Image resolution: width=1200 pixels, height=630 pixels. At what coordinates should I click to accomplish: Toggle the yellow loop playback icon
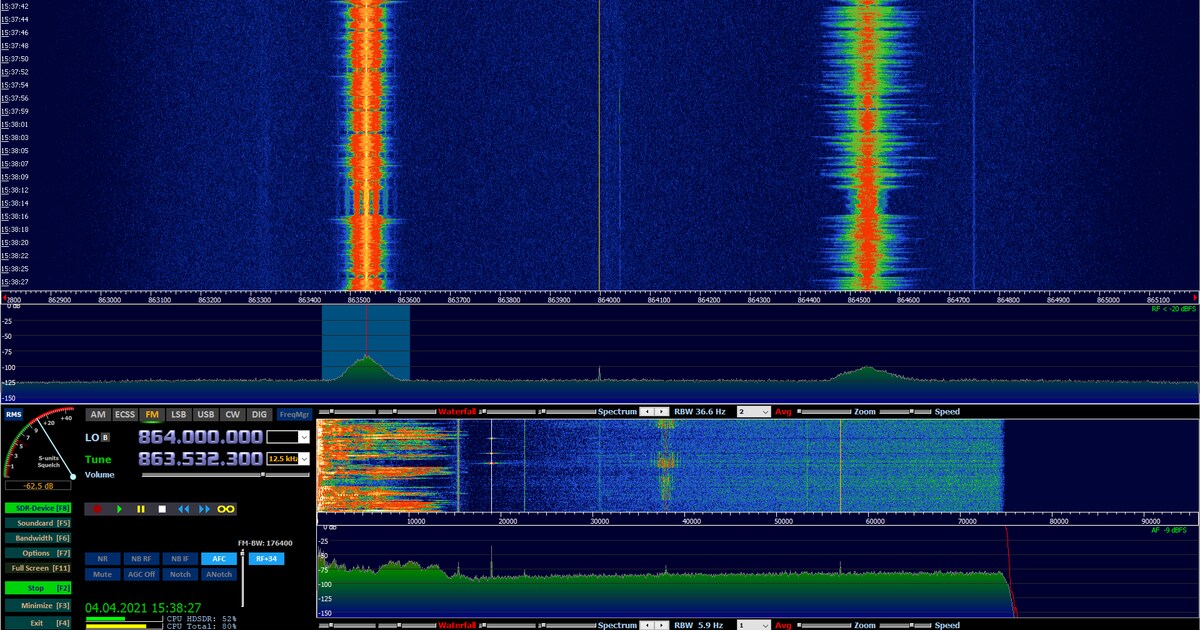[x=227, y=509]
